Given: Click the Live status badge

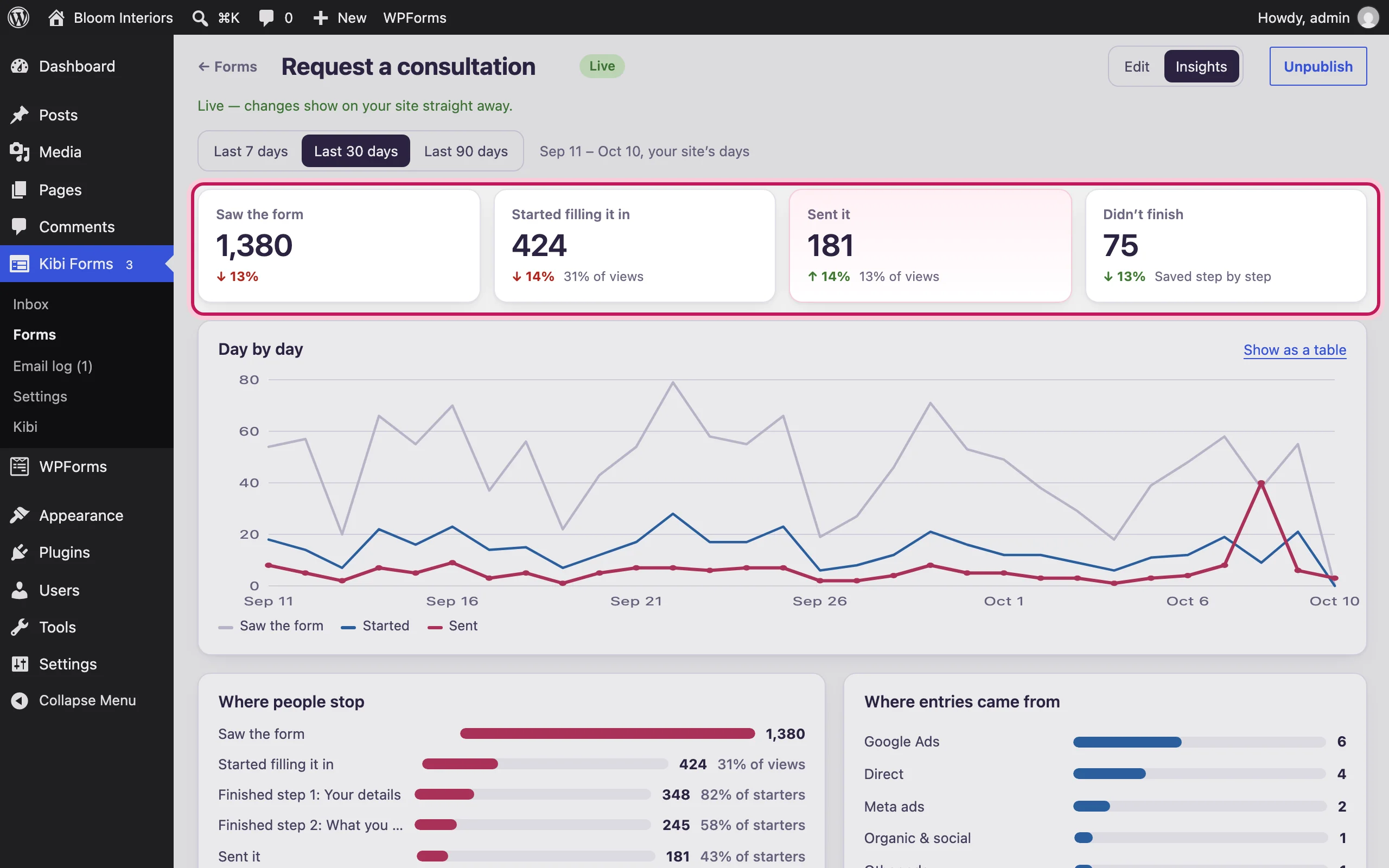Looking at the screenshot, I should pyautogui.click(x=602, y=66).
